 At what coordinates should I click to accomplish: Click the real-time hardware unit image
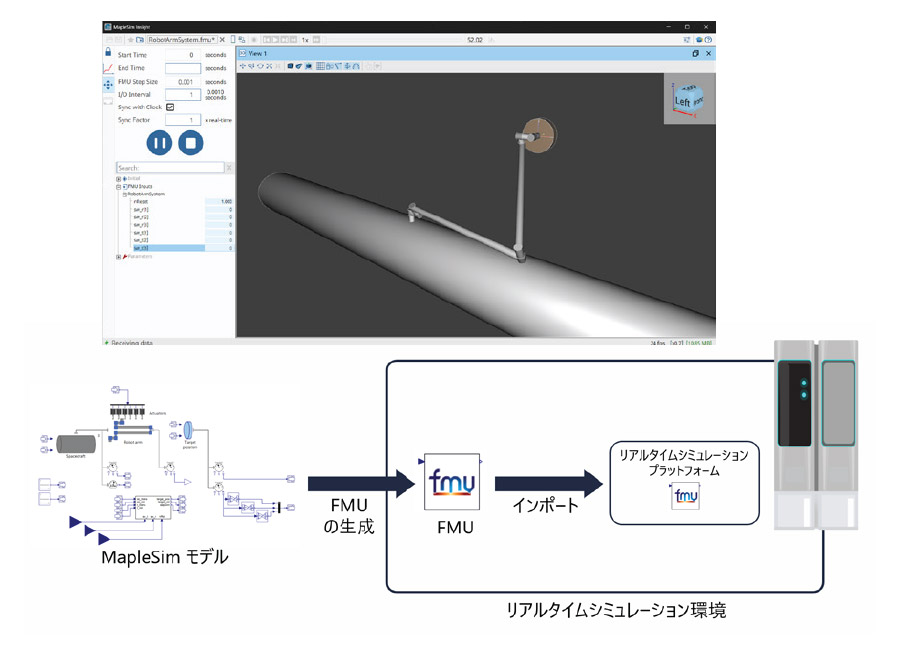click(x=816, y=434)
